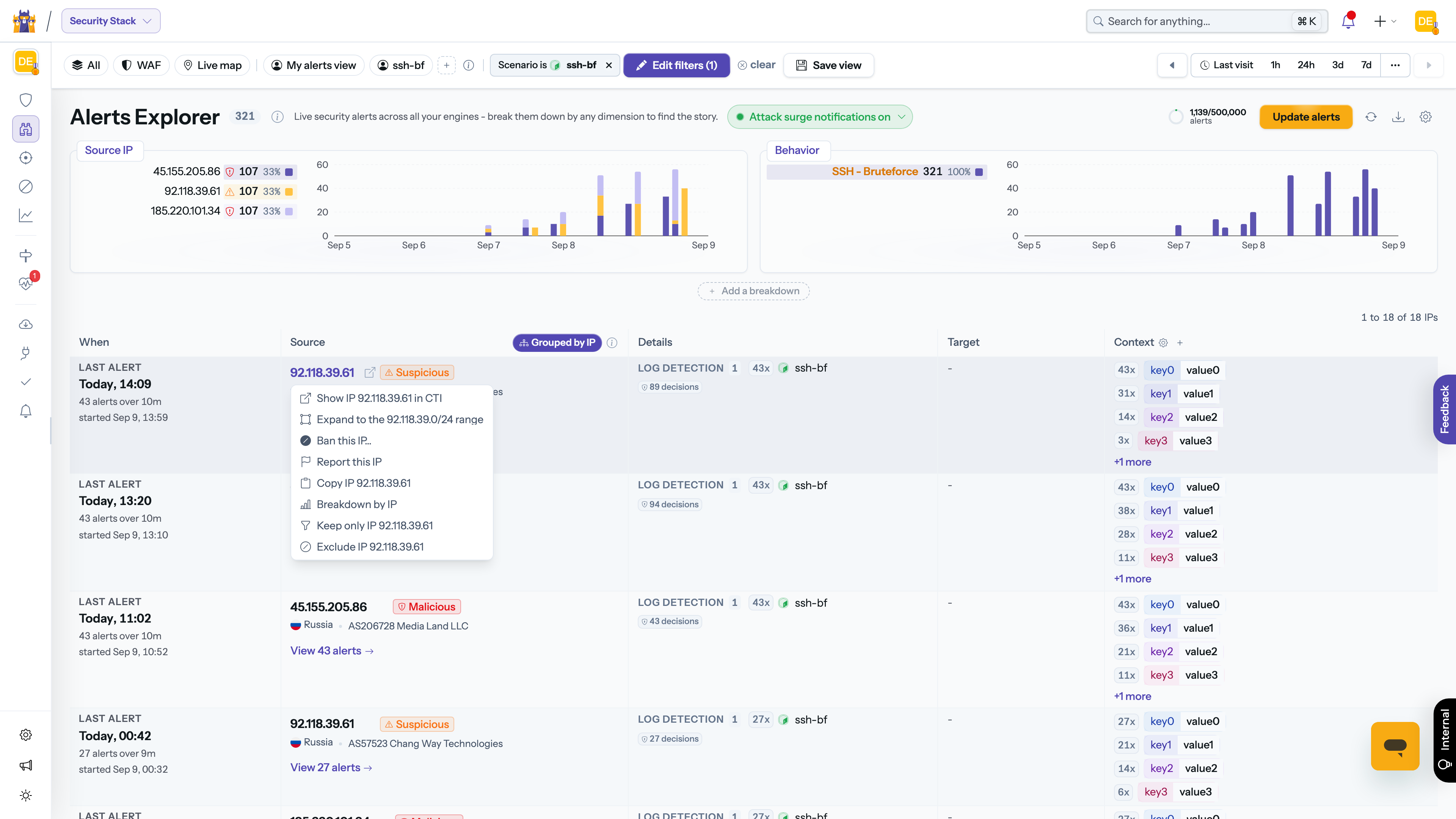
Task: Open external link icon beside 92.118.39.61
Action: pyautogui.click(x=370, y=372)
